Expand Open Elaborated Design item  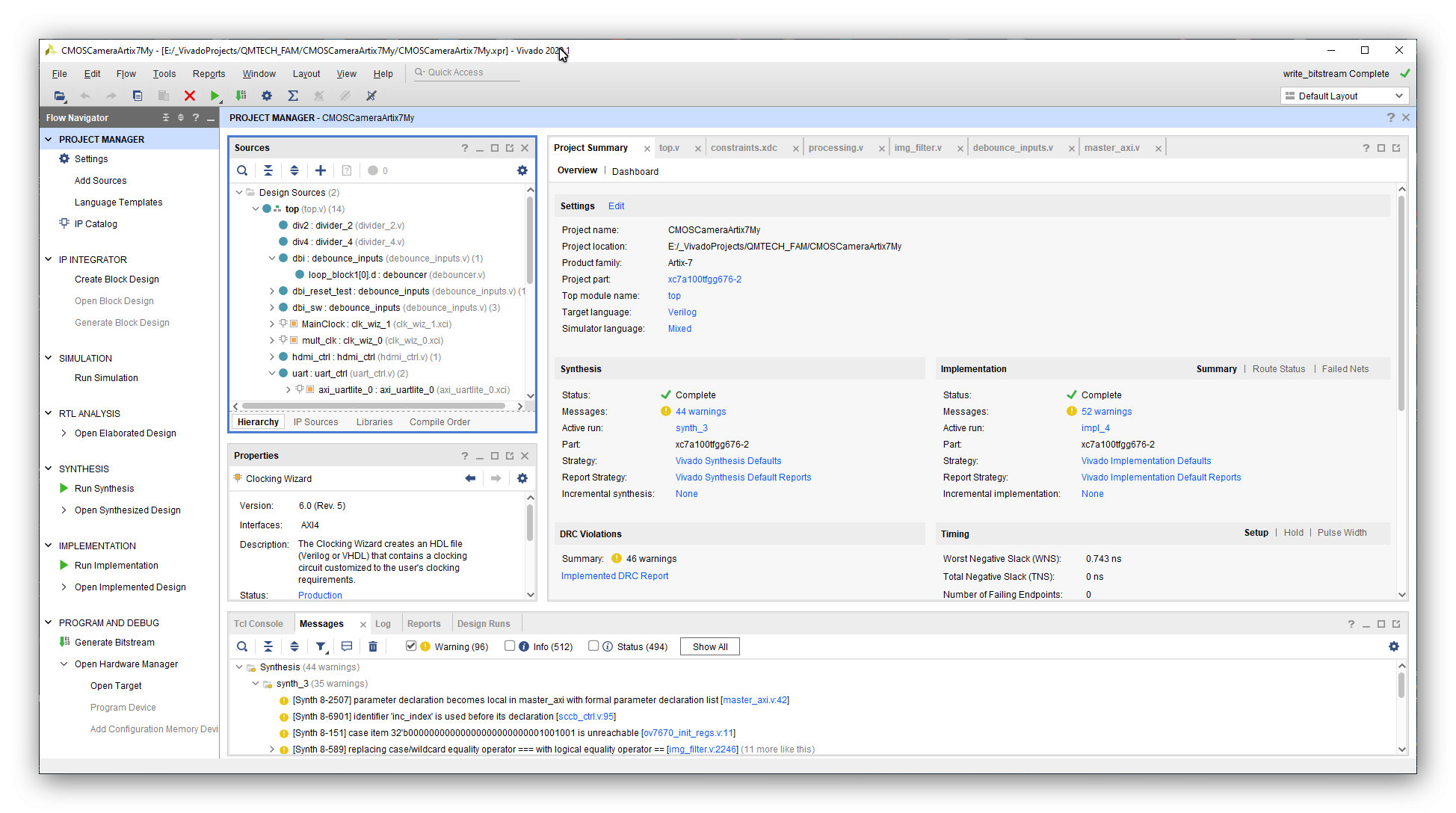64,433
